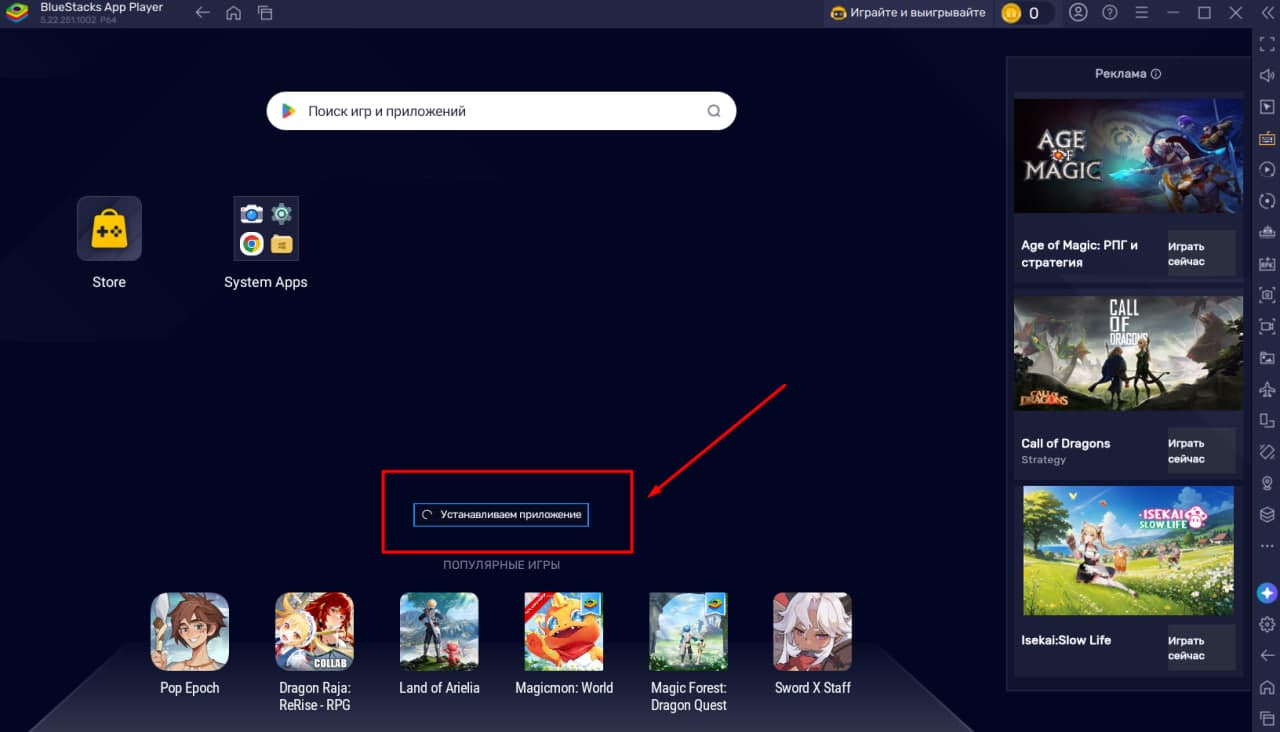Show more sidebar tools (three dots)
Viewport: 1280px width, 732px height.
pos(1267,546)
